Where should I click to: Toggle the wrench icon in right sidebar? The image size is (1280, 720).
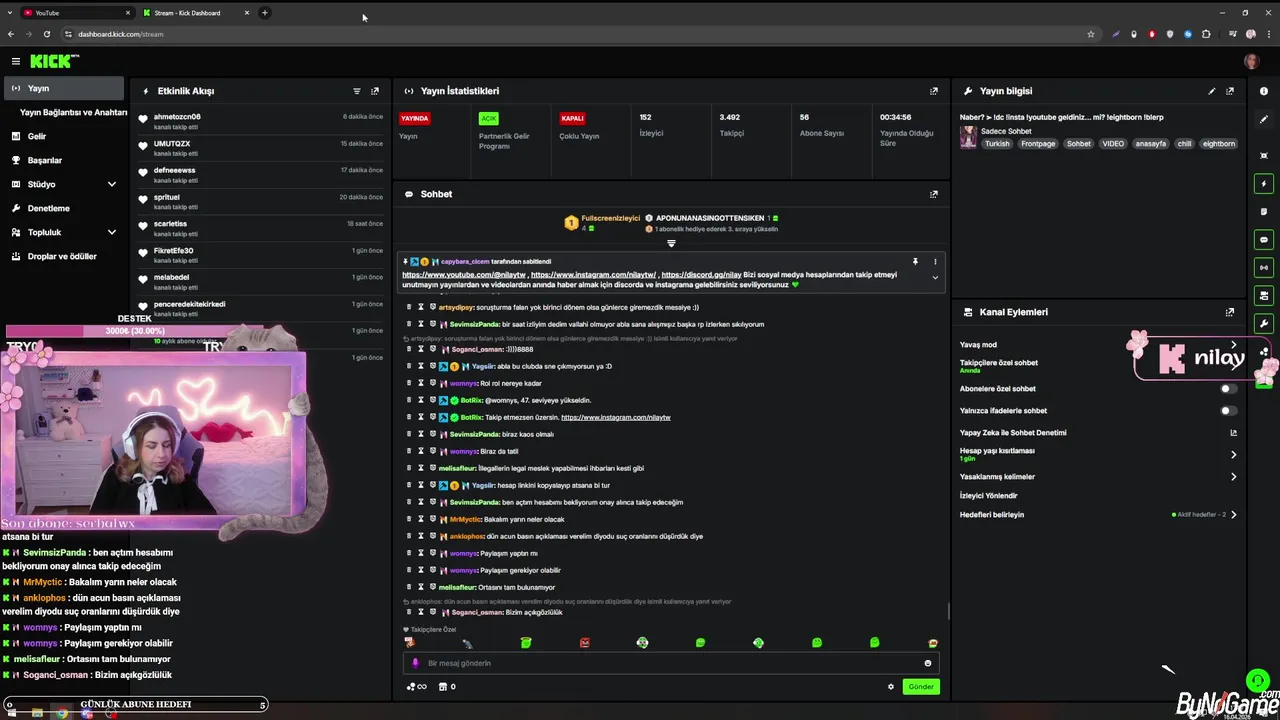(x=1264, y=323)
